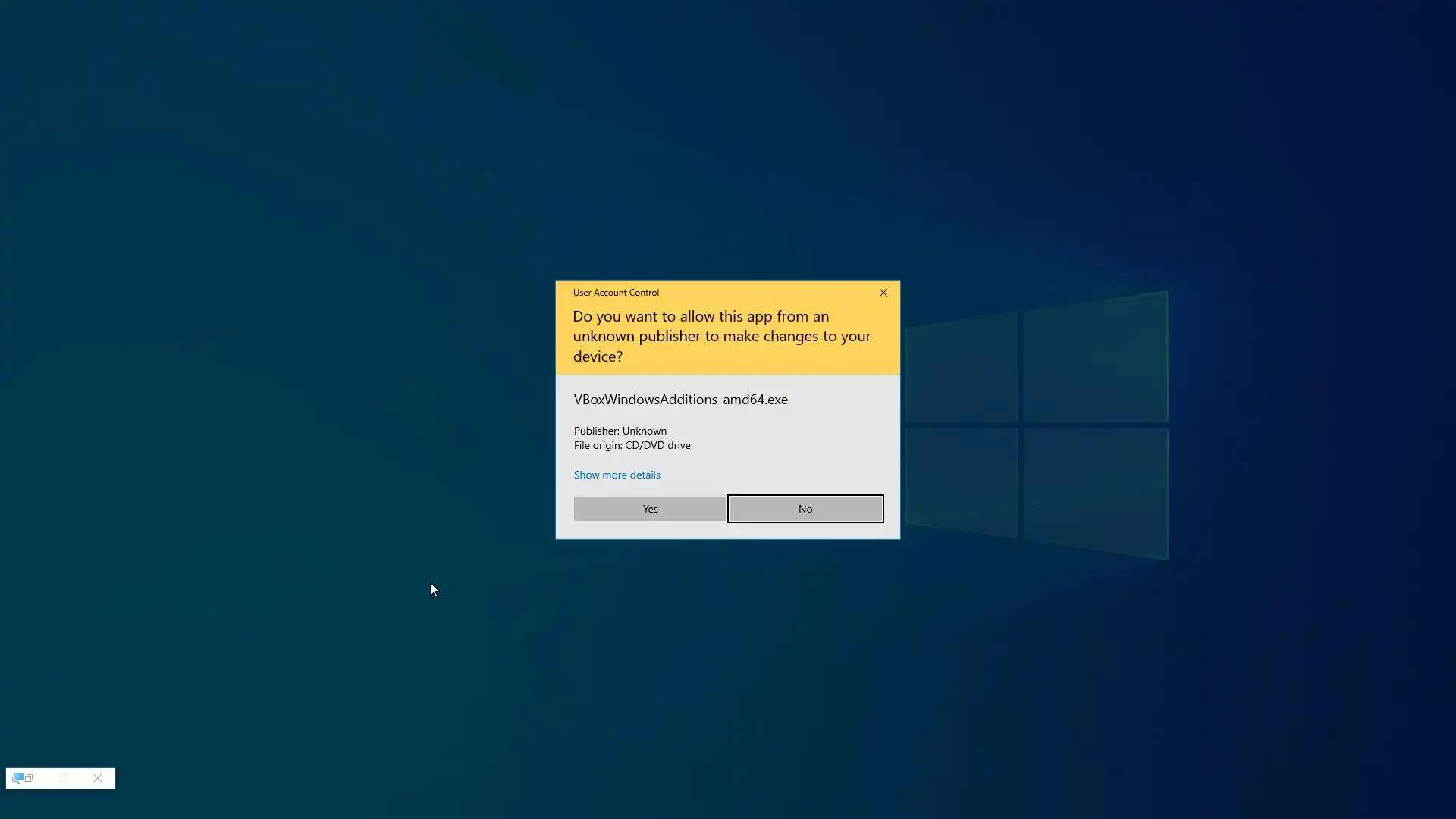Click the User Account Control title text
Image resolution: width=1456 pixels, height=819 pixels.
(616, 293)
